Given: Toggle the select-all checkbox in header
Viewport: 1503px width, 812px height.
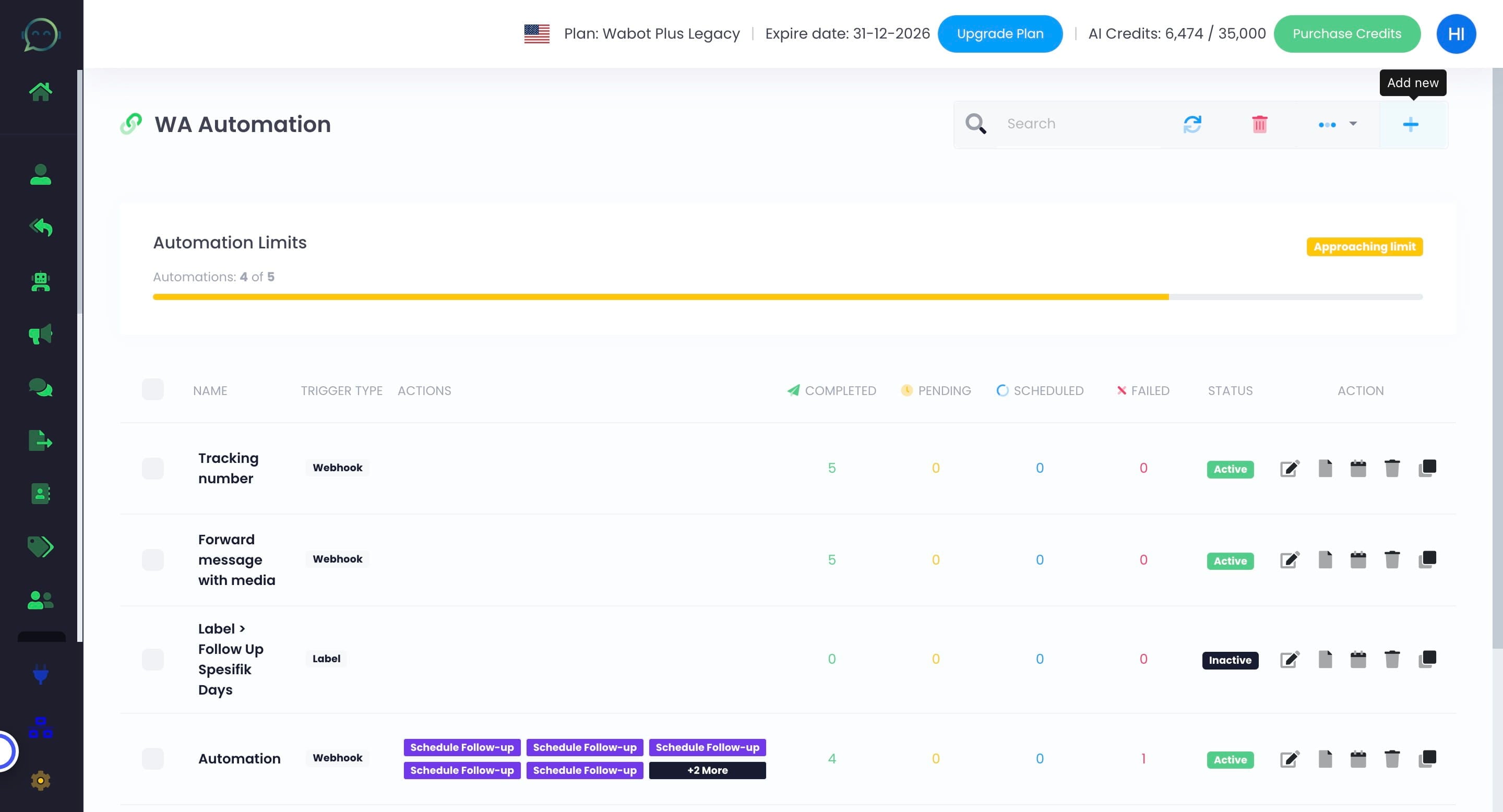Looking at the screenshot, I should 152,390.
